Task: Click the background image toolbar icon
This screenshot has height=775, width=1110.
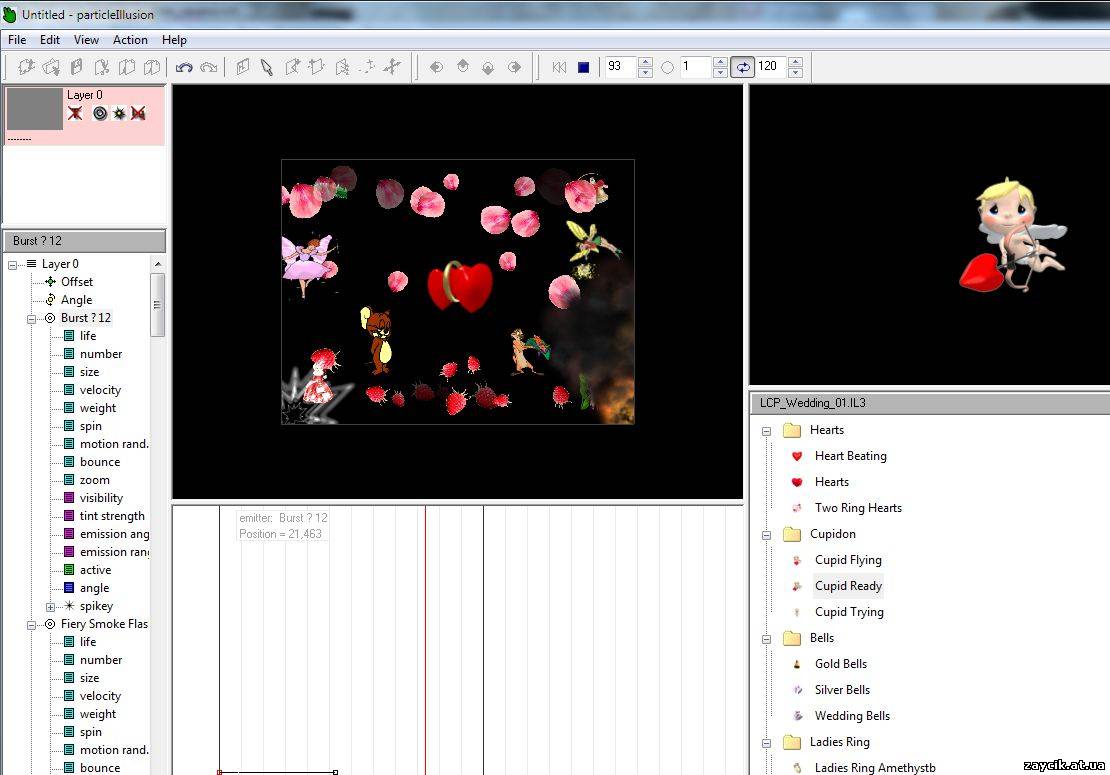Action: [x=243, y=67]
